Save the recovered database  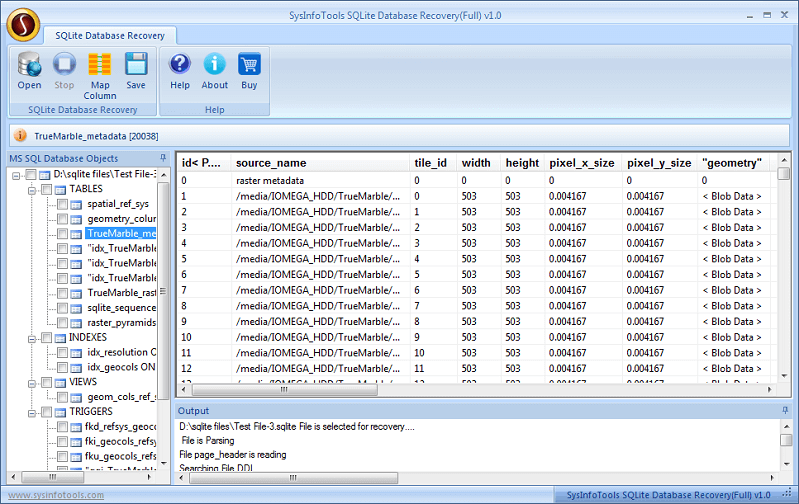tap(136, 71)
